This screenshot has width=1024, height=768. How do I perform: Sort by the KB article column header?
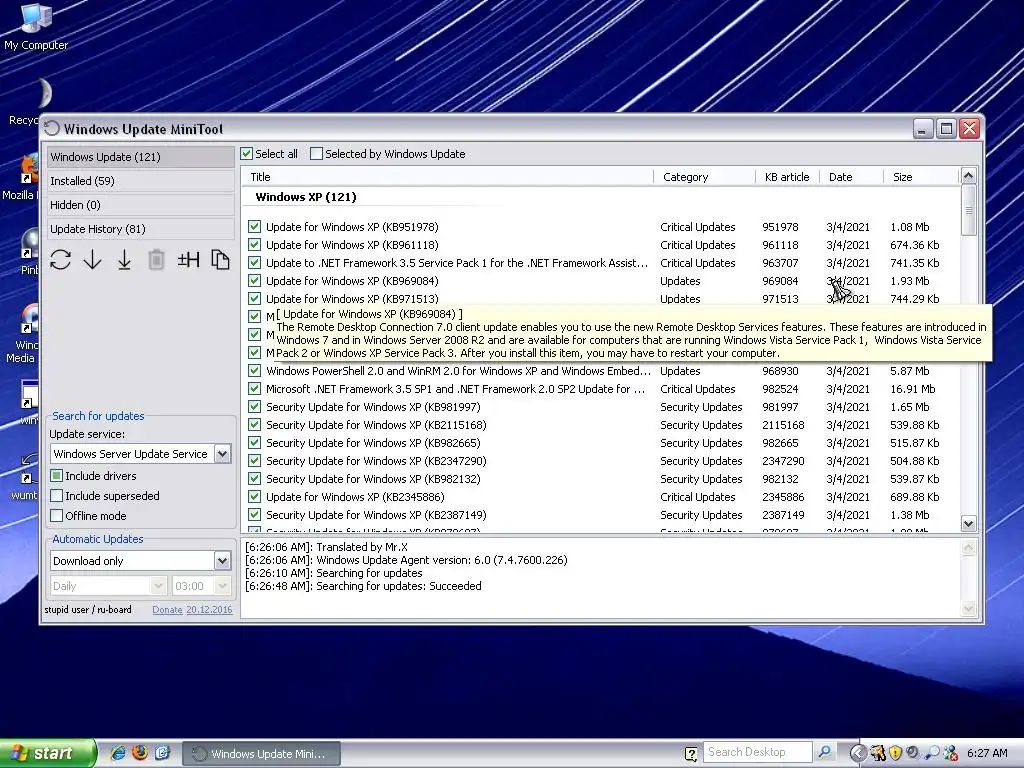point(788,176)
